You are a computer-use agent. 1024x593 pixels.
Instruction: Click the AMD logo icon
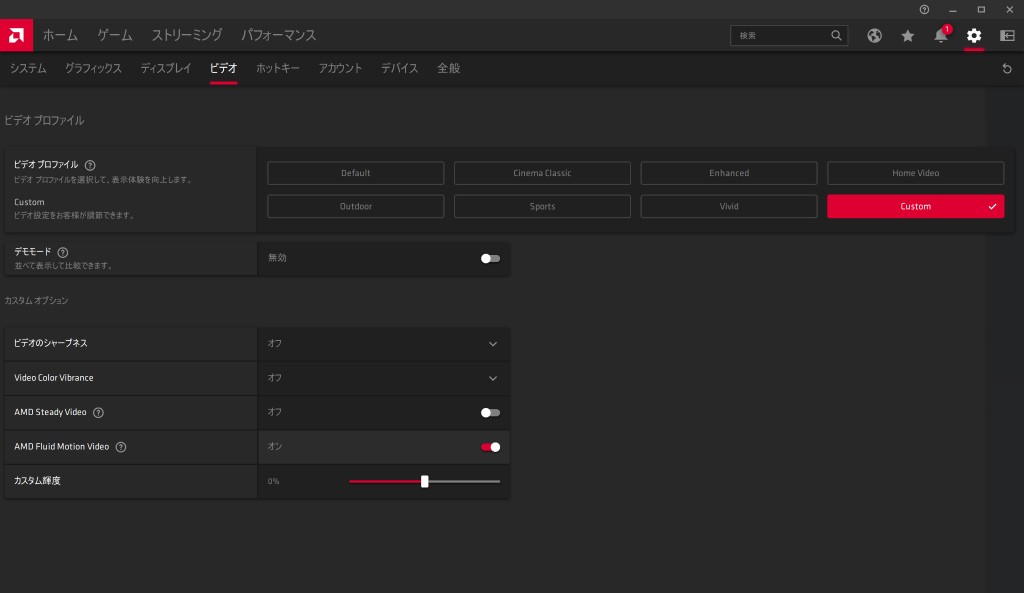(17, 35)
